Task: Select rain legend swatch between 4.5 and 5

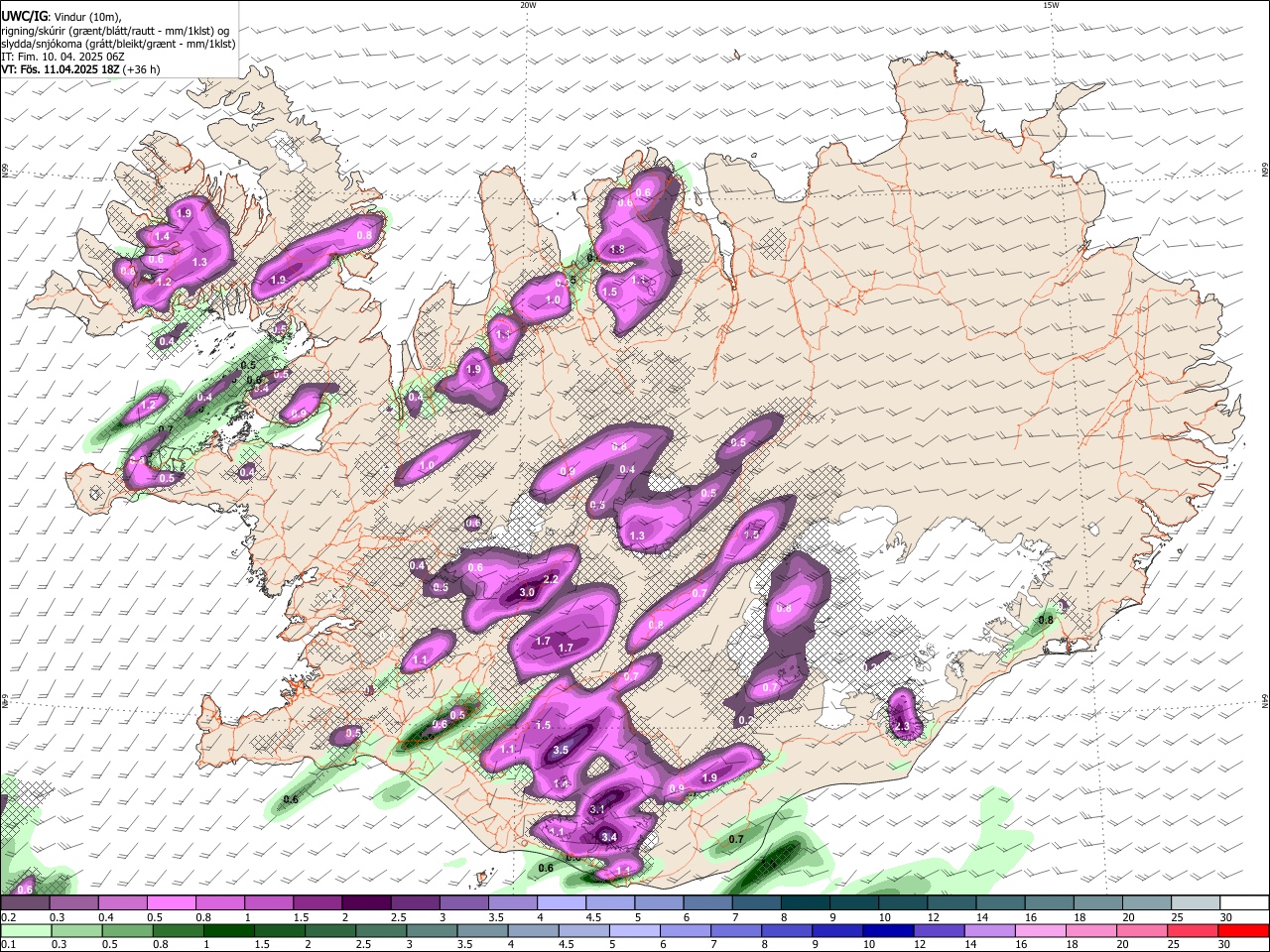Action: click(x=583, y=930)
